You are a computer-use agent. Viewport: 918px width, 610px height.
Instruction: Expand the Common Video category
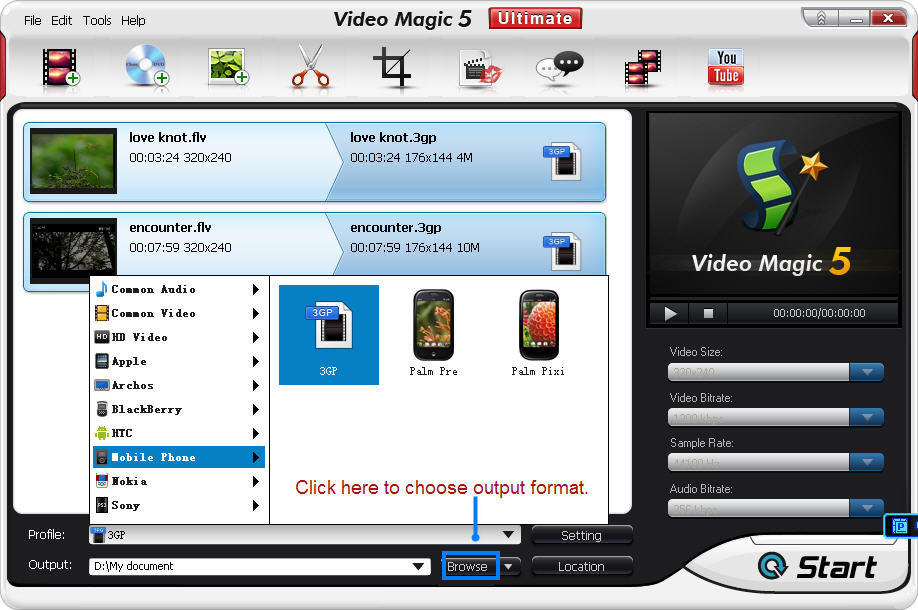click(179, 313)
